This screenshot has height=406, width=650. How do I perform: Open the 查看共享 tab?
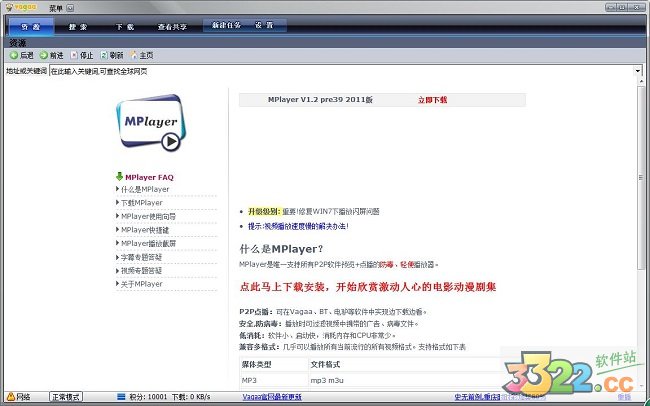pos(172,27)
